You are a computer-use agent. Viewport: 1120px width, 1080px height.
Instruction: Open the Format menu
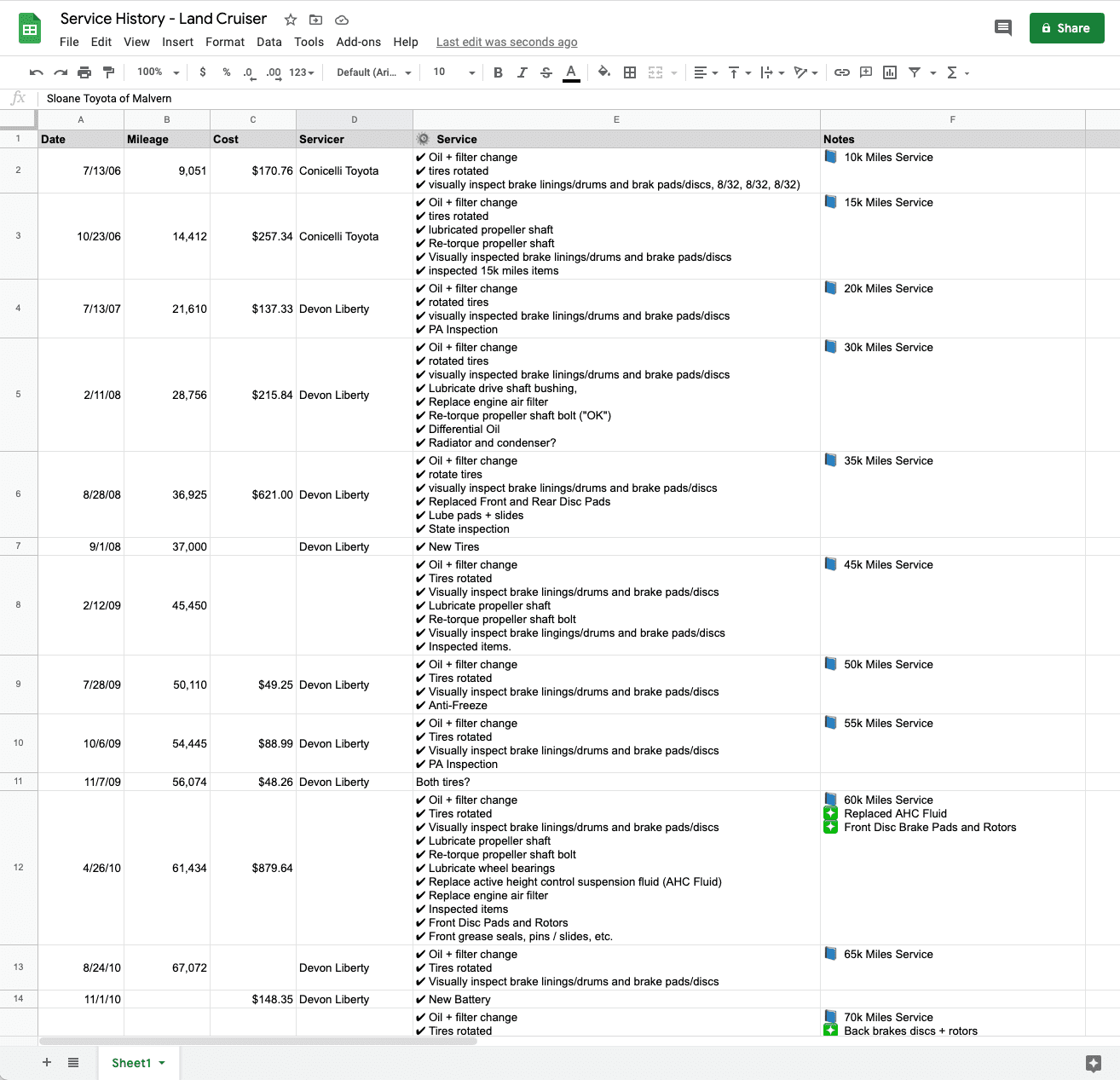[225, 42]
